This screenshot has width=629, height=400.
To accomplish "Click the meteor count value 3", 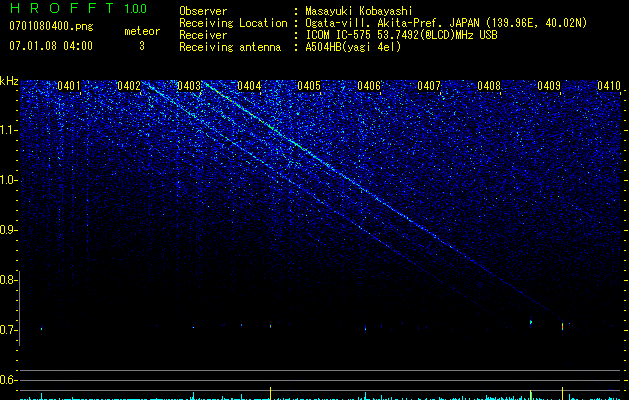I will click(x=142, y=46).
